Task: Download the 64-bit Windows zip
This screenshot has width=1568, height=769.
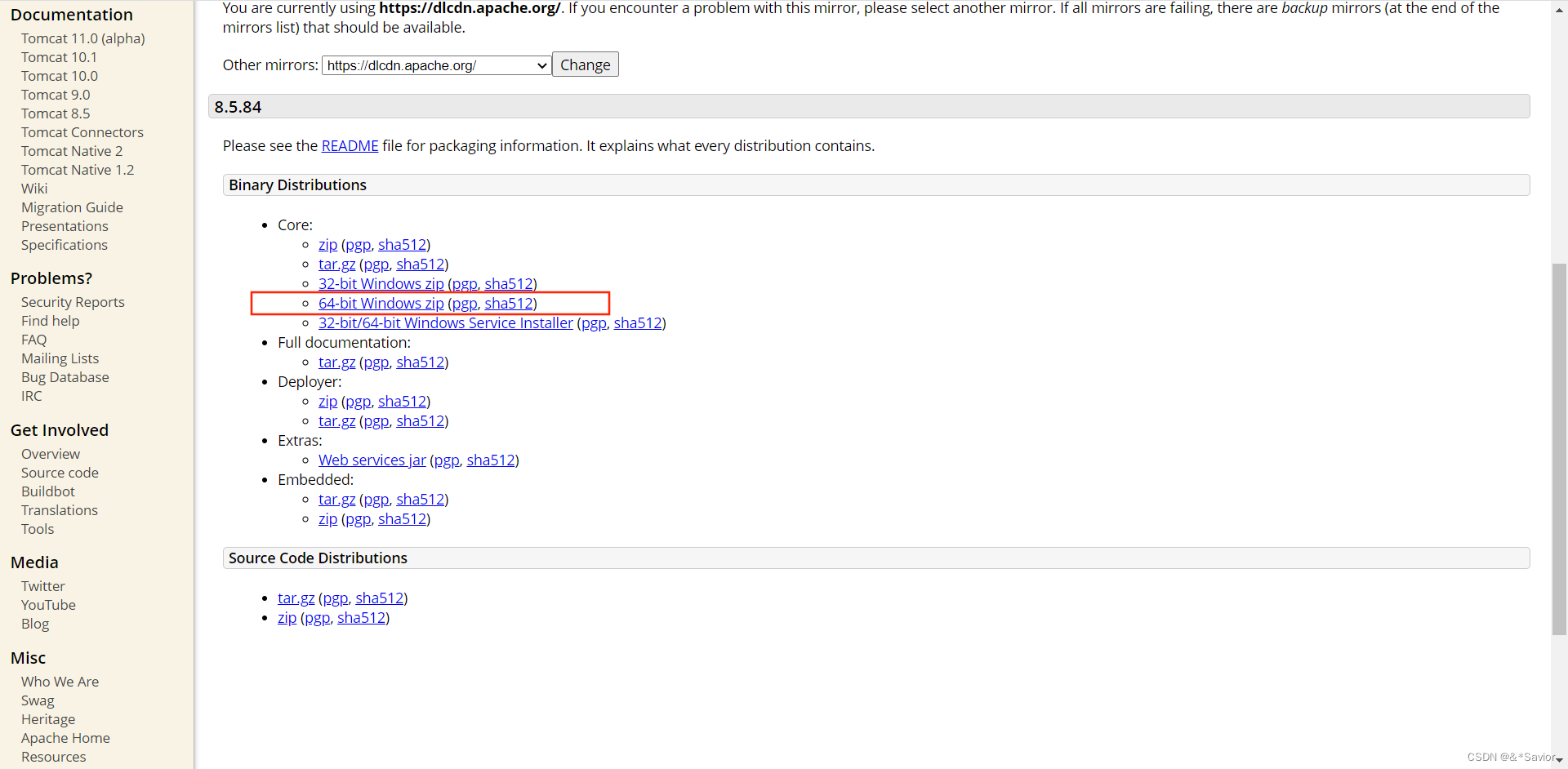Action: point(381,304)
